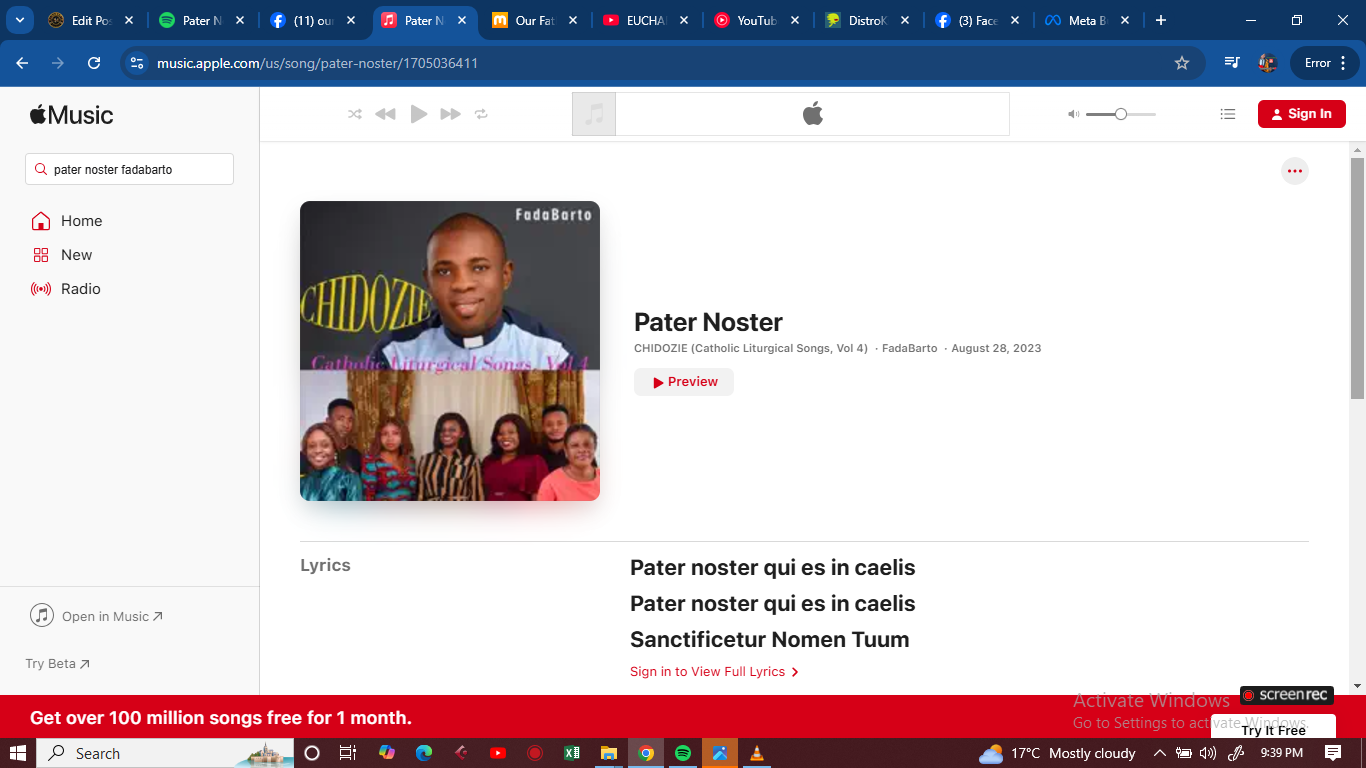Viewport: 1366px width, 768px height.
Task: Close the Edit Post tab
Action: click(129, 20)
